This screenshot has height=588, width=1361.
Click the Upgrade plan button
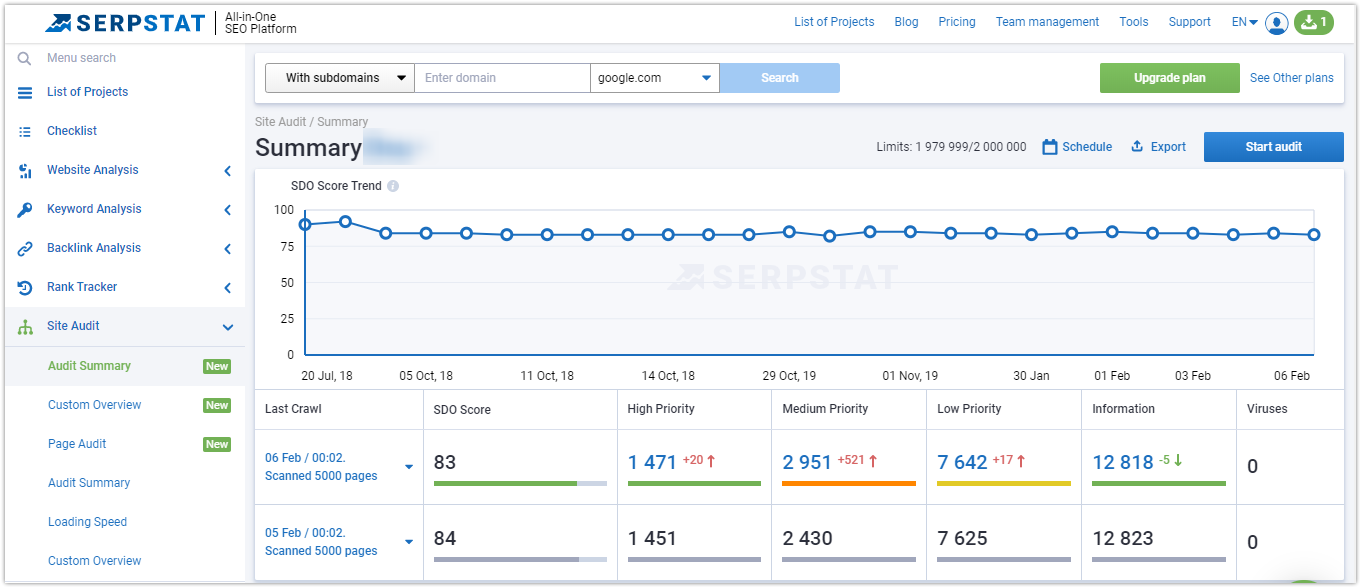tap(1169, 78)
